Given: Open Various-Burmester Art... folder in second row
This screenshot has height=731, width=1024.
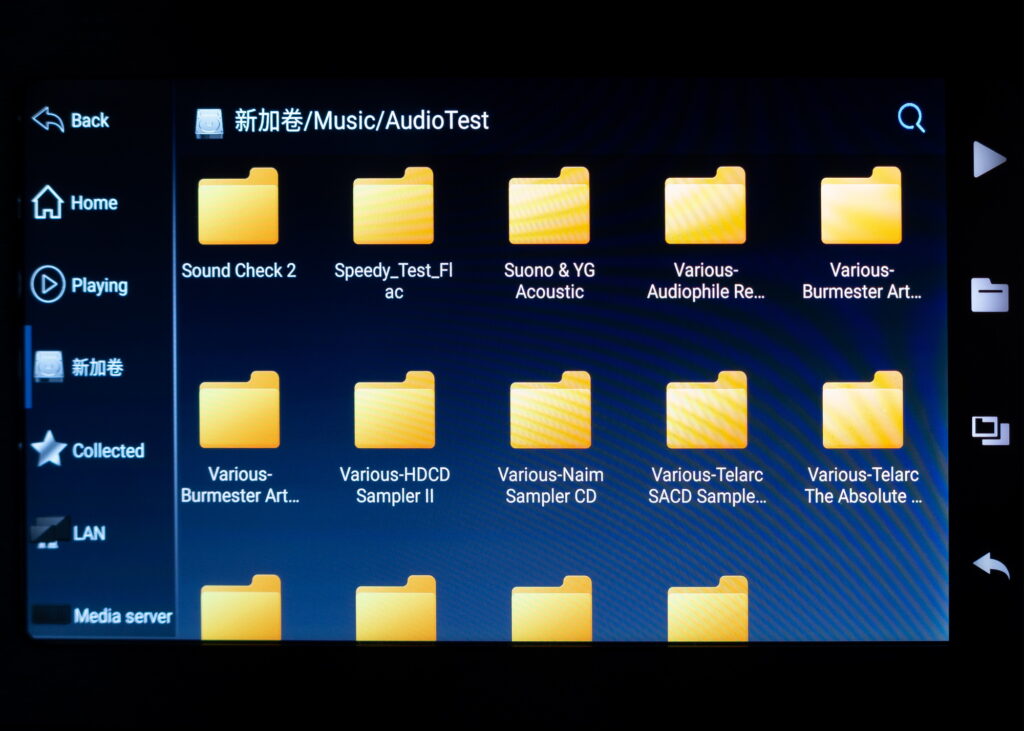Looking at the screenshot, I should [x=240, y=438].
